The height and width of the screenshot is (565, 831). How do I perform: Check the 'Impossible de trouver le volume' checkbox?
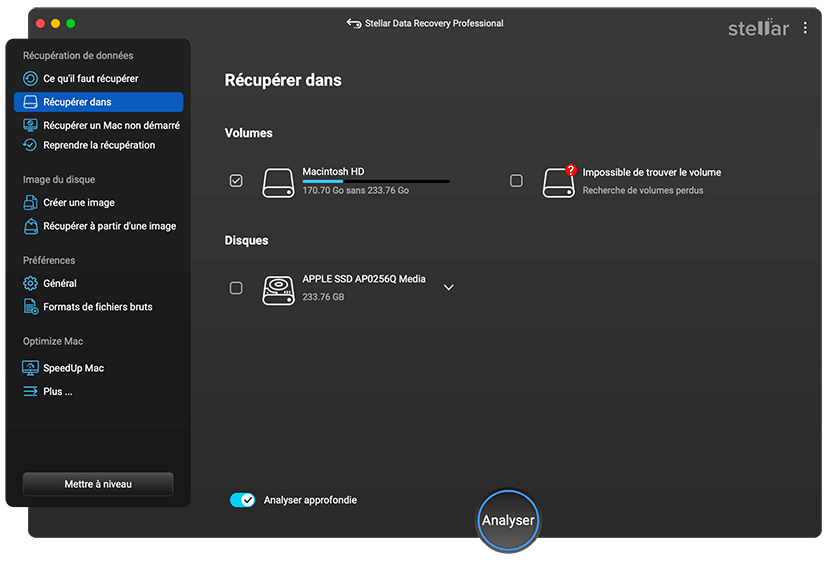tap(516, 181)
